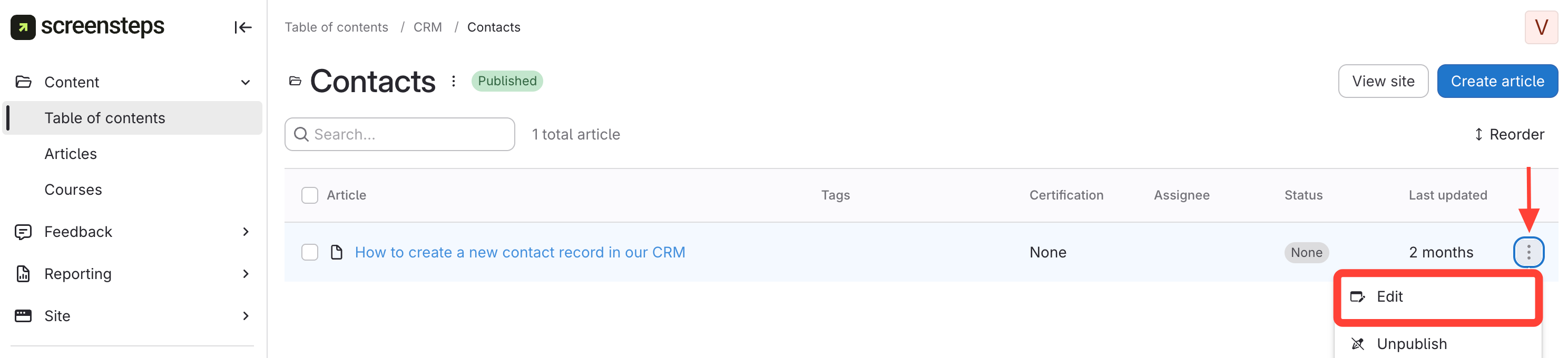Click the folder icon next to Contacts heading
The image size is (1568, 358).
pos(295,82)
